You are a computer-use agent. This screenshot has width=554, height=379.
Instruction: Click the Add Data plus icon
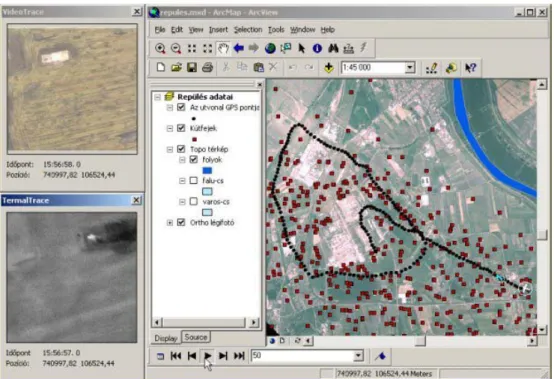tap(329, 67)
